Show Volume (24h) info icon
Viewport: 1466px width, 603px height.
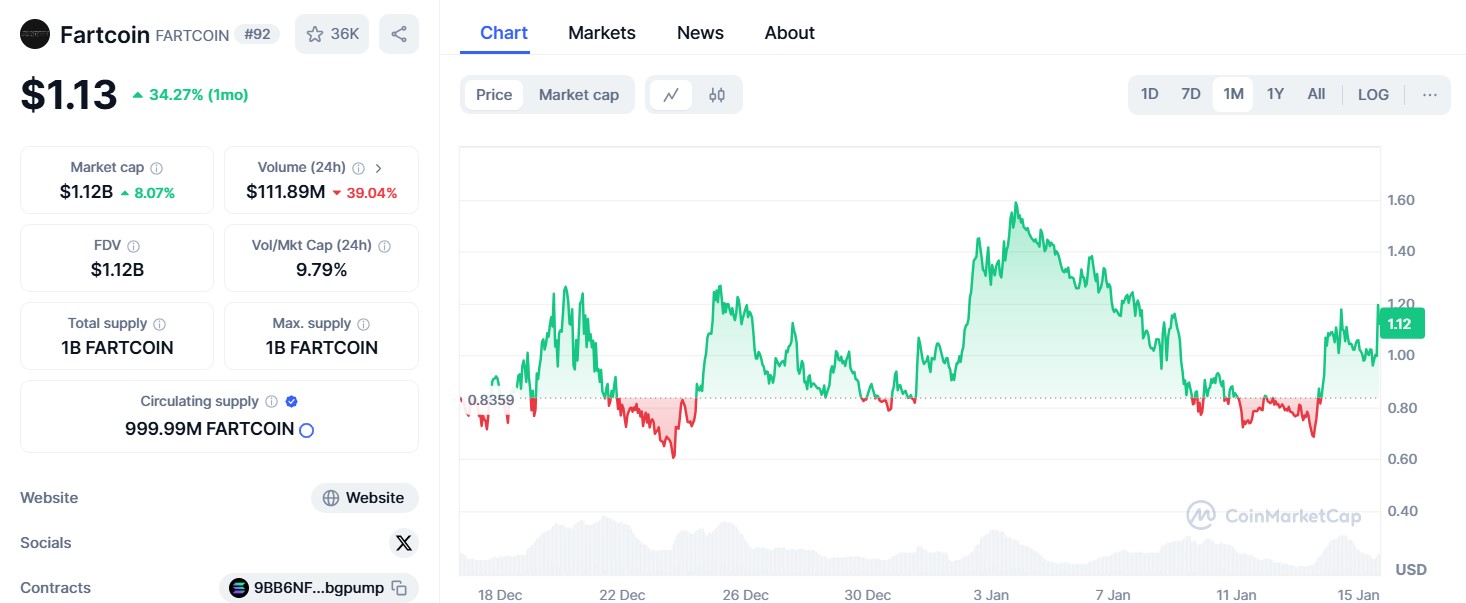[358, 168]
